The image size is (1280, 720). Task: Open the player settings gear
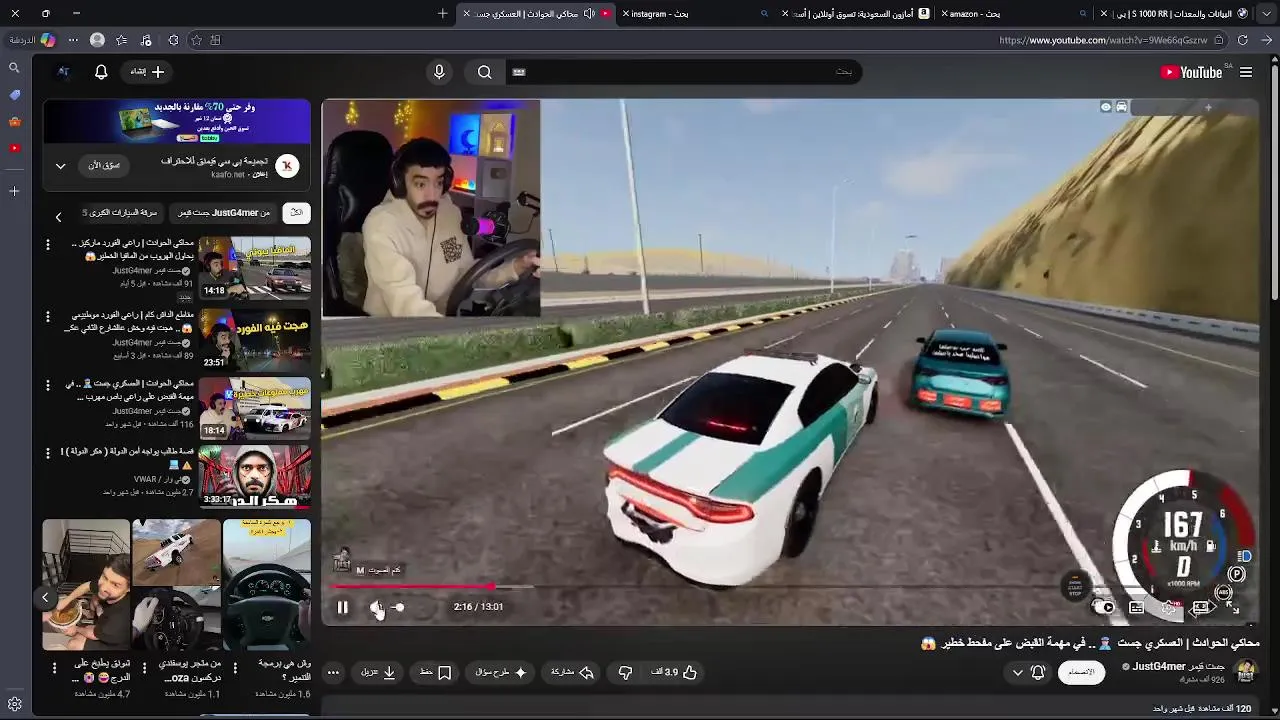(x=1169, y=607)
